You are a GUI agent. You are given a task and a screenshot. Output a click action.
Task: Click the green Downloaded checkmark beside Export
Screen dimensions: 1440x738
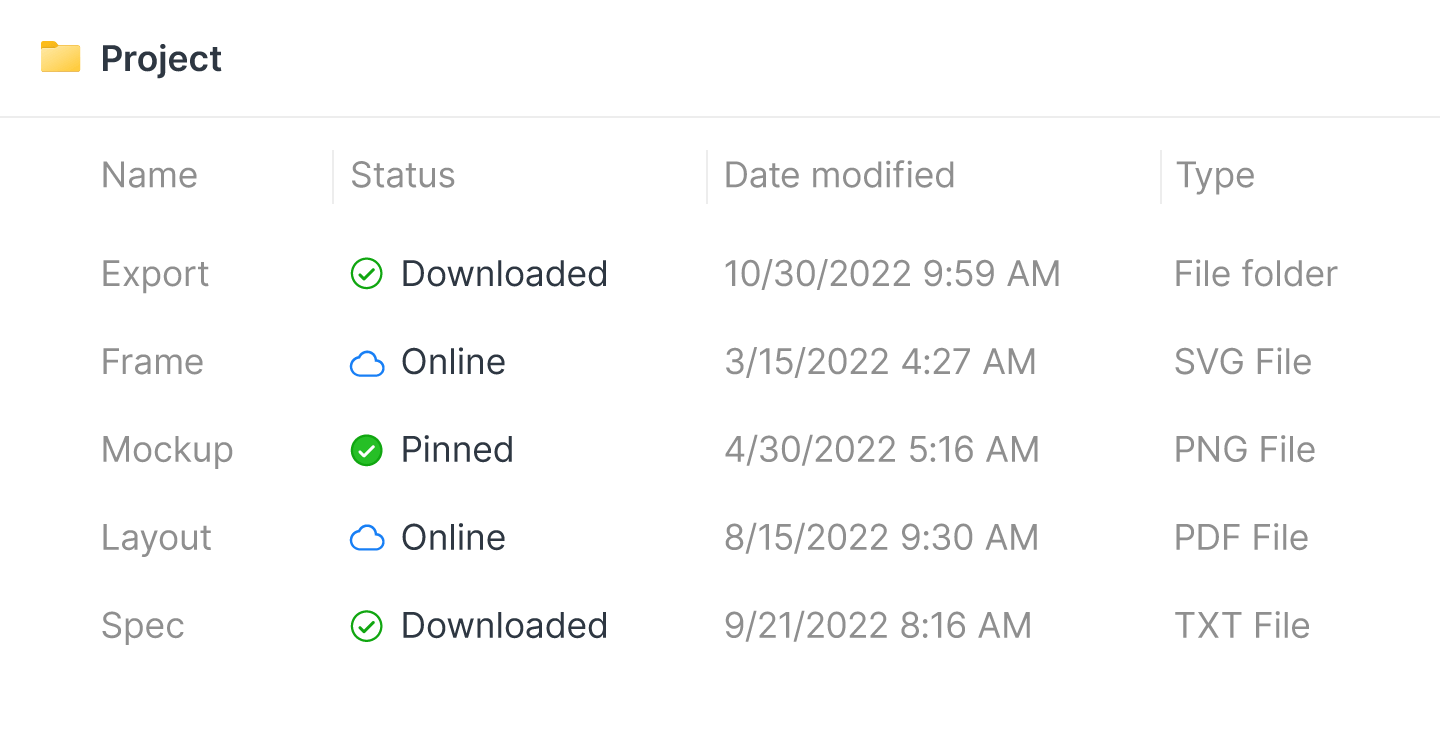[x=367, y=273]
